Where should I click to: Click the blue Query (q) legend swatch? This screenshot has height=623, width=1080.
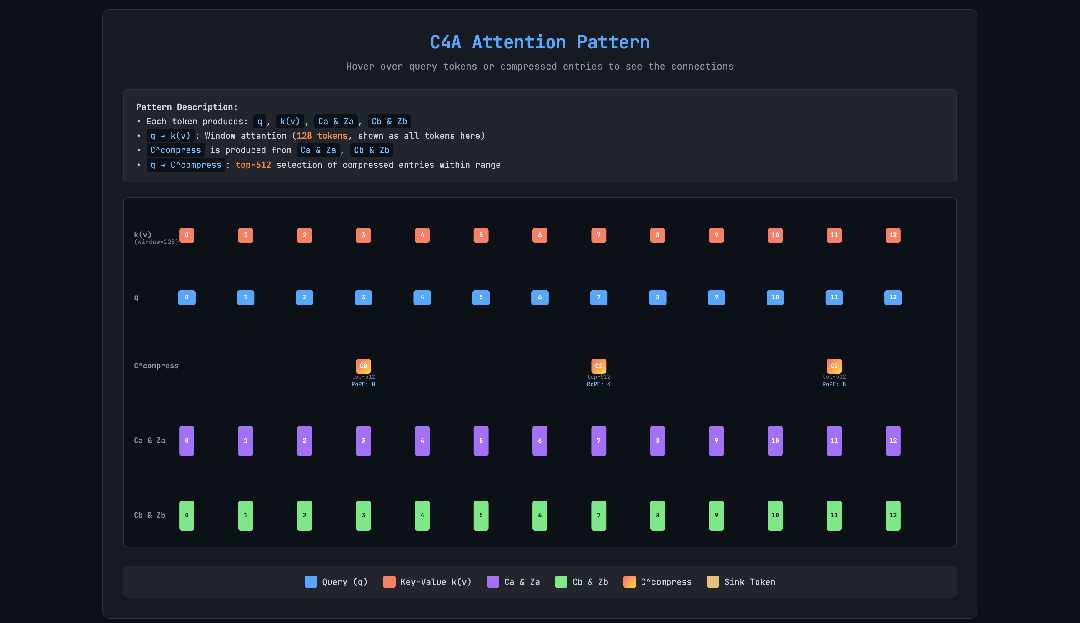pyautogui.click(x=311, y=582)
